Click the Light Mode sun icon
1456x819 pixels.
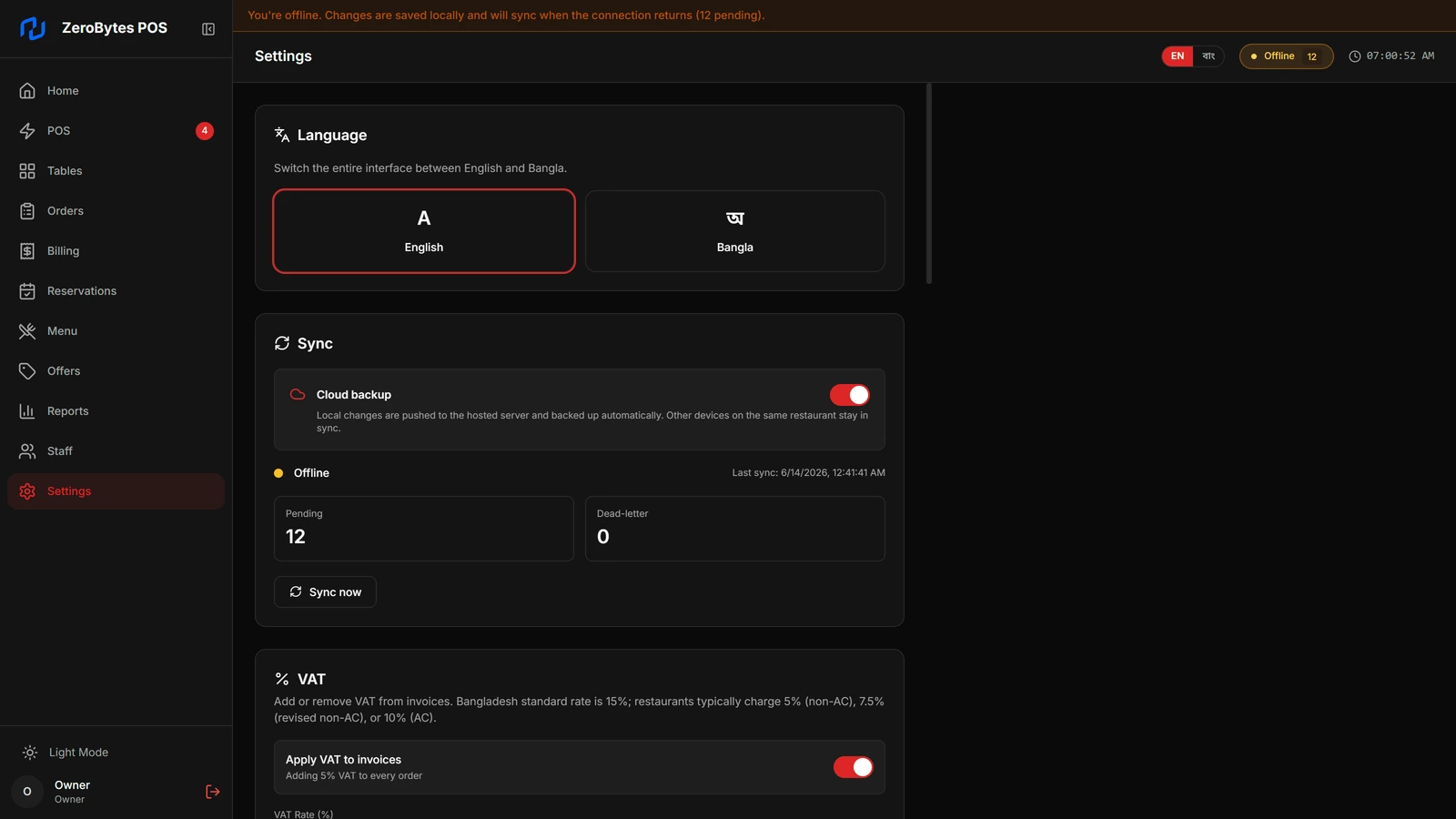point(30,753)
